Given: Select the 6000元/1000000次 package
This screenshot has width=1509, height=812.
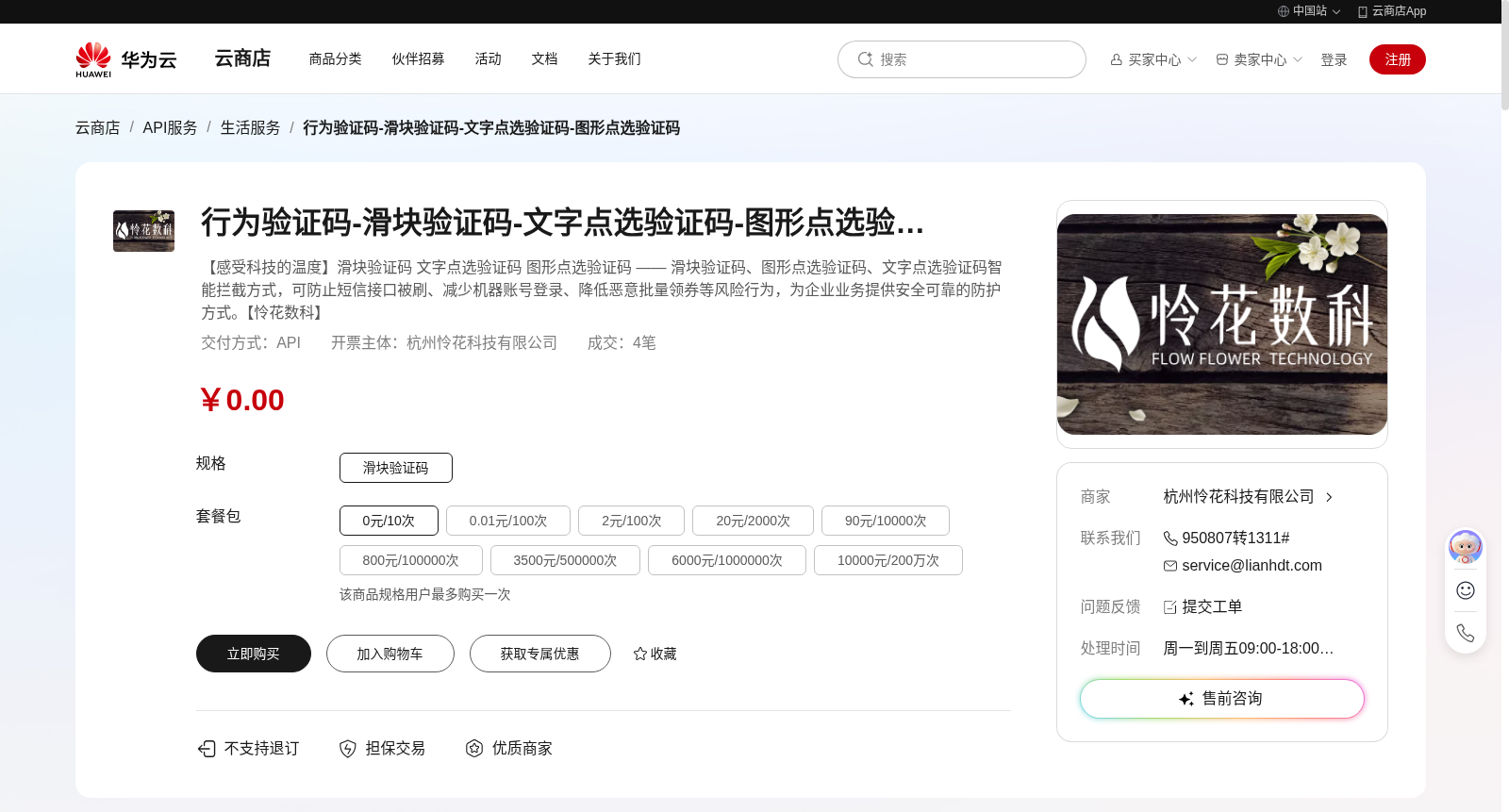Looking at the screenshot, I should [727, 560].
